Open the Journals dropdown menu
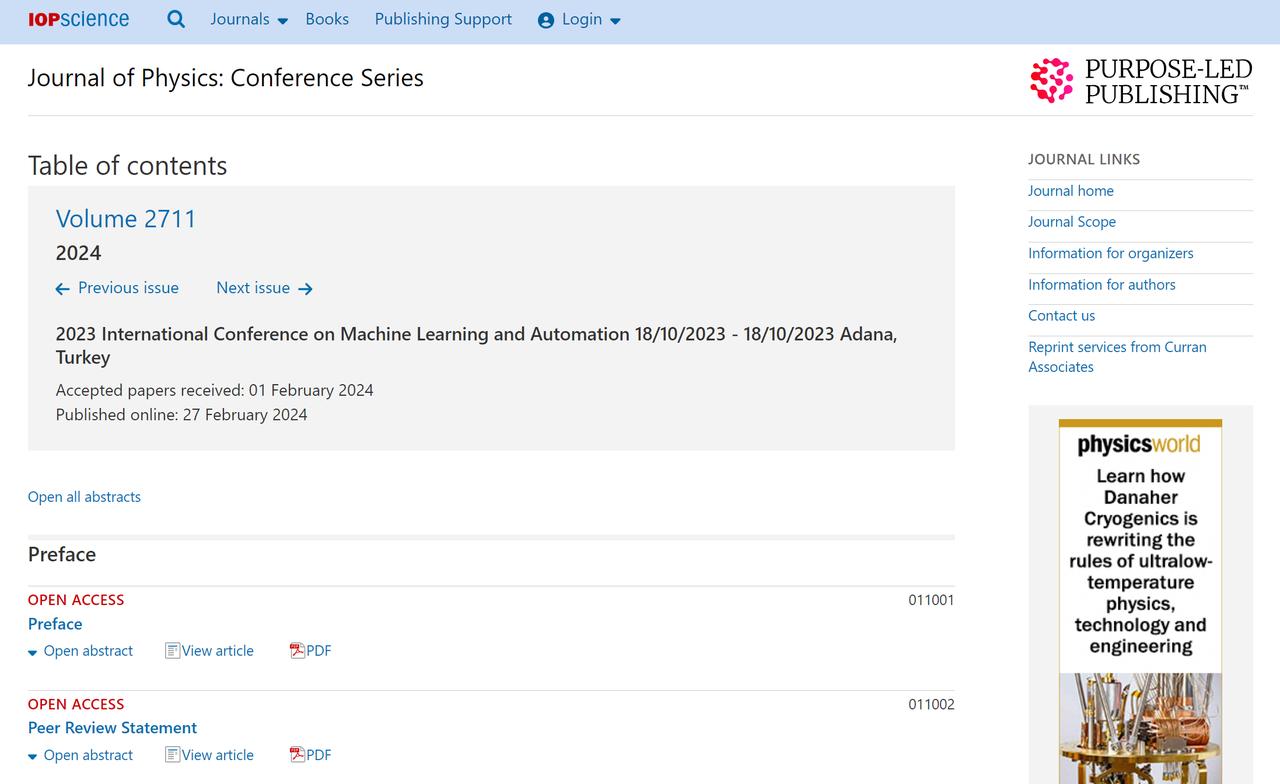Screen dimensions: 1280x784 pyautogui.click(x=246, y=19)
